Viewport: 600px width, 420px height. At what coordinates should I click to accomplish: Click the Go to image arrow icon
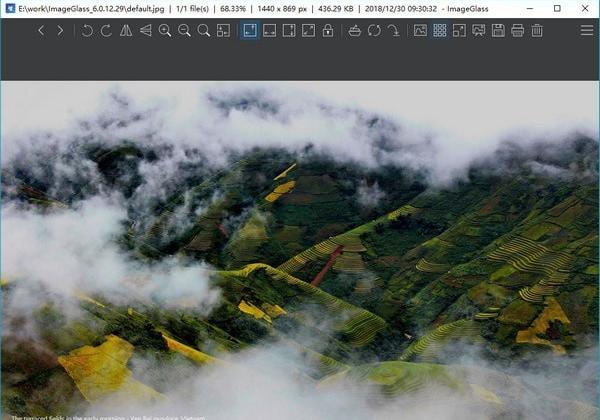coord(394,31)
